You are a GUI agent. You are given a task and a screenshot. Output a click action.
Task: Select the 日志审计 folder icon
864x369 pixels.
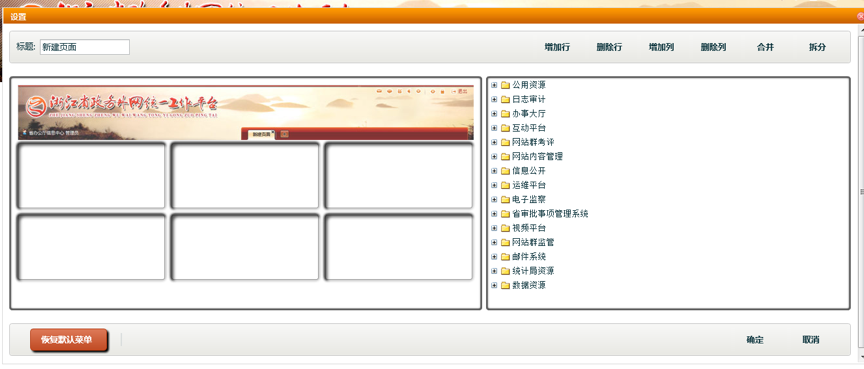(505, 100)
